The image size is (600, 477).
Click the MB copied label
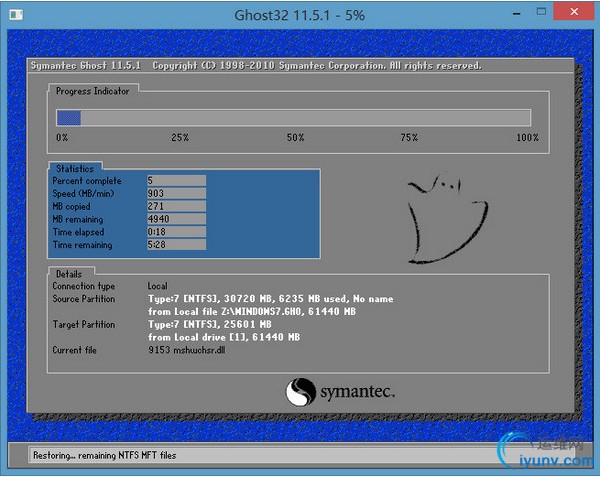click(72, 207)
